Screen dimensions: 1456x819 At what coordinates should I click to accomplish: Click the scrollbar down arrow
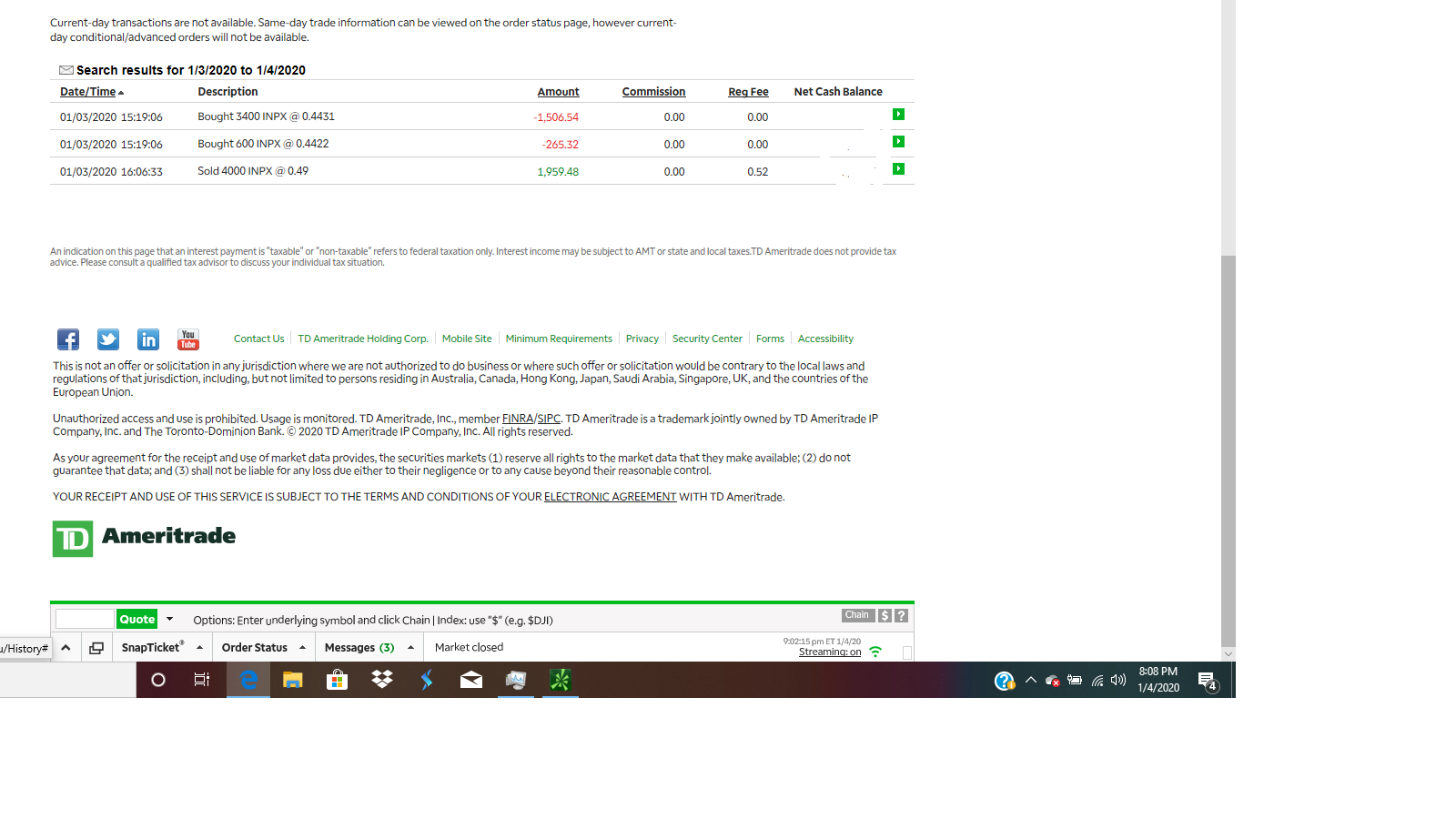point(1228,653)
